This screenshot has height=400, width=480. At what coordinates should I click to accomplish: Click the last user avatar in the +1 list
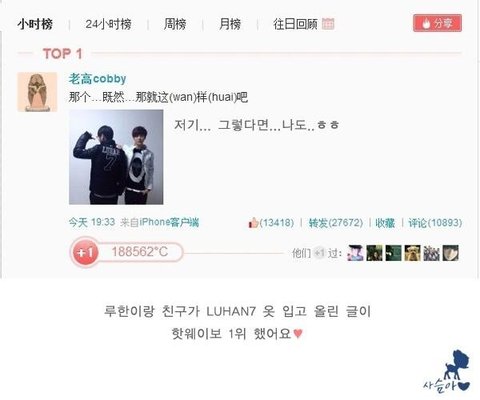click(x=451, y=253)
